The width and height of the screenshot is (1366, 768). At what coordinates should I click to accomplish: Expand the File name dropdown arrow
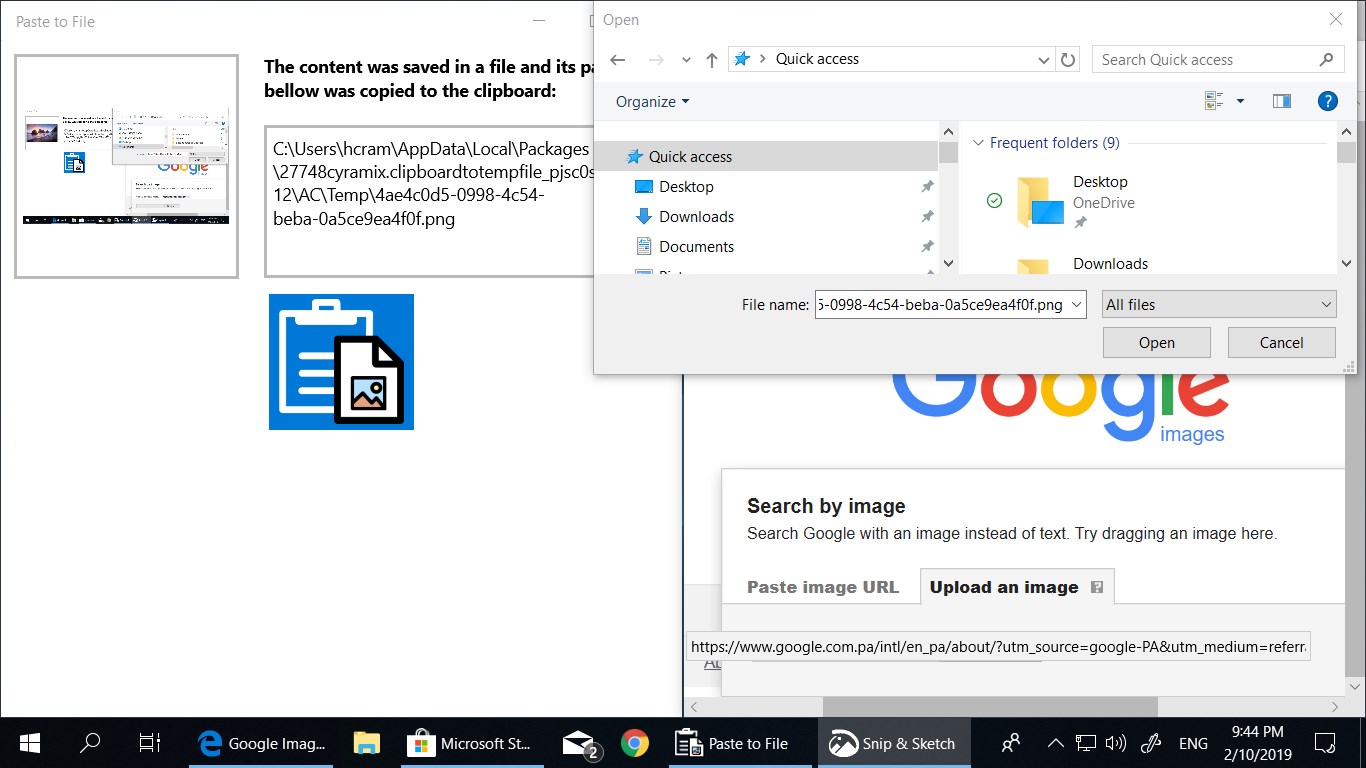point(1076,305)
